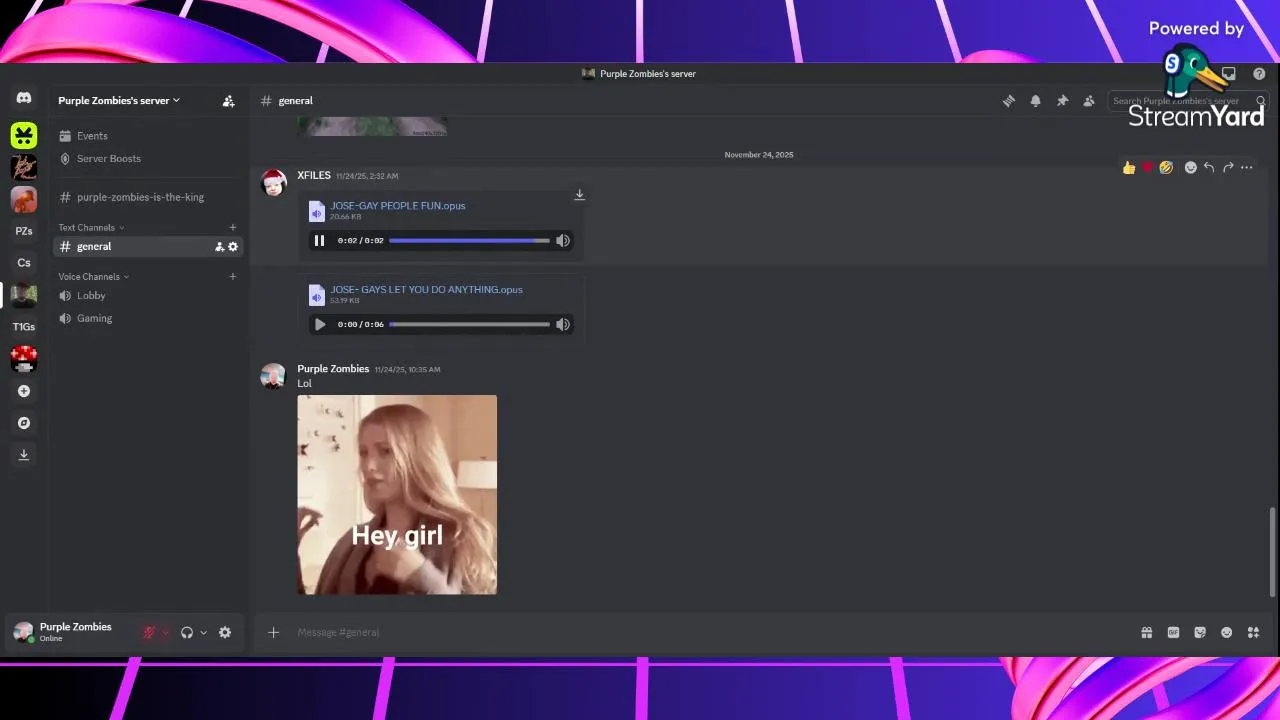Invite people icon next to server name

pos(228,101)
